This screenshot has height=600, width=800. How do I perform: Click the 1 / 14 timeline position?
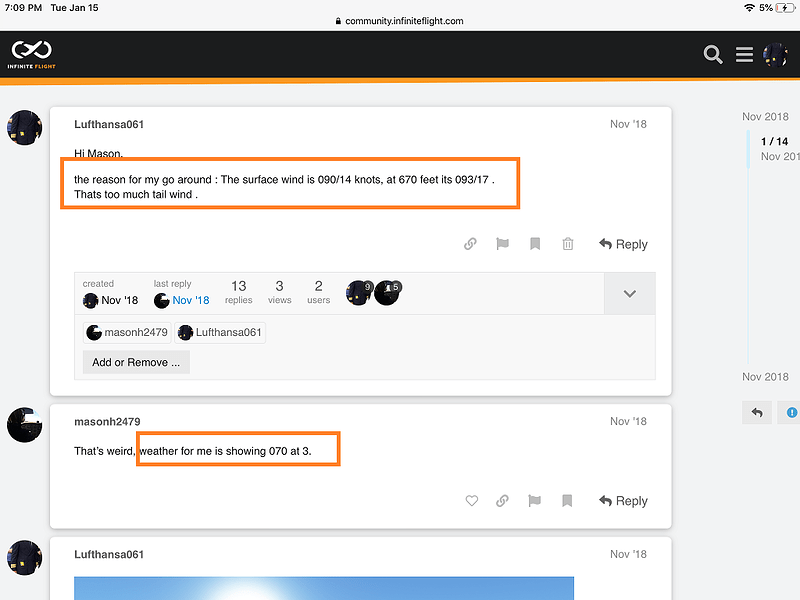774,141
